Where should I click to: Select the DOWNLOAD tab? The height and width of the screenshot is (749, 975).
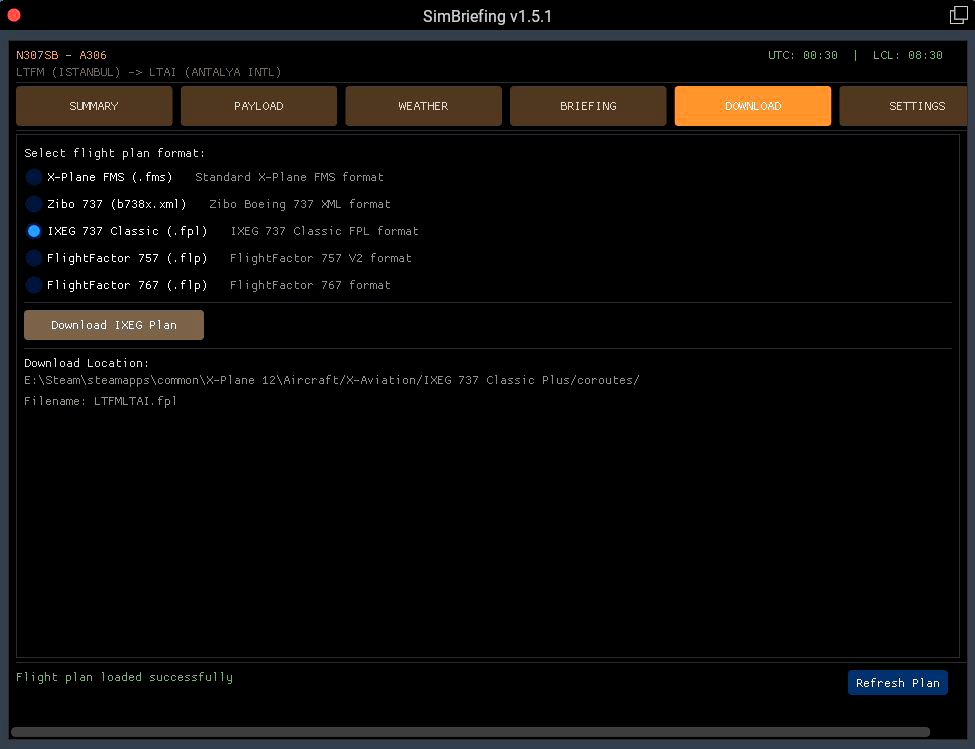click(x=752, y=105)
